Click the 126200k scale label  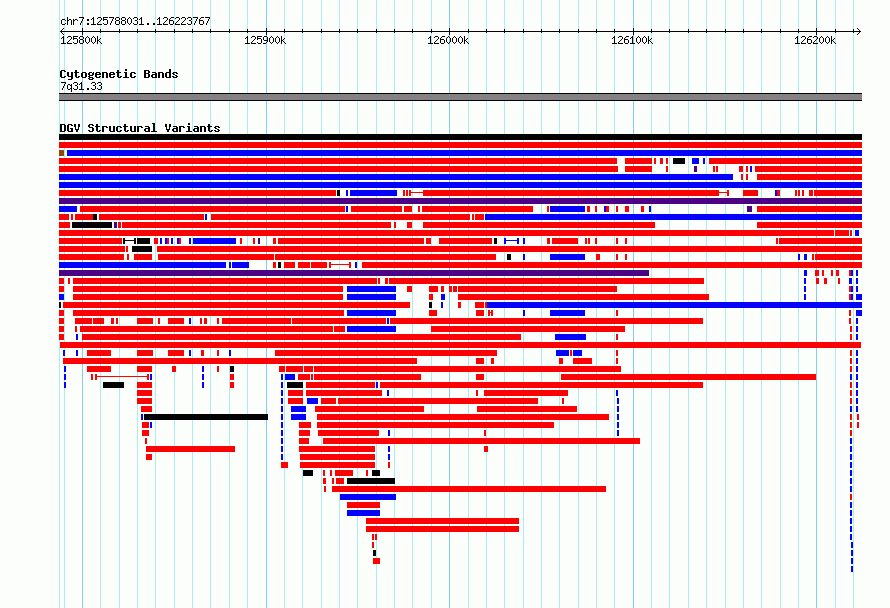(x=815, y=40)
